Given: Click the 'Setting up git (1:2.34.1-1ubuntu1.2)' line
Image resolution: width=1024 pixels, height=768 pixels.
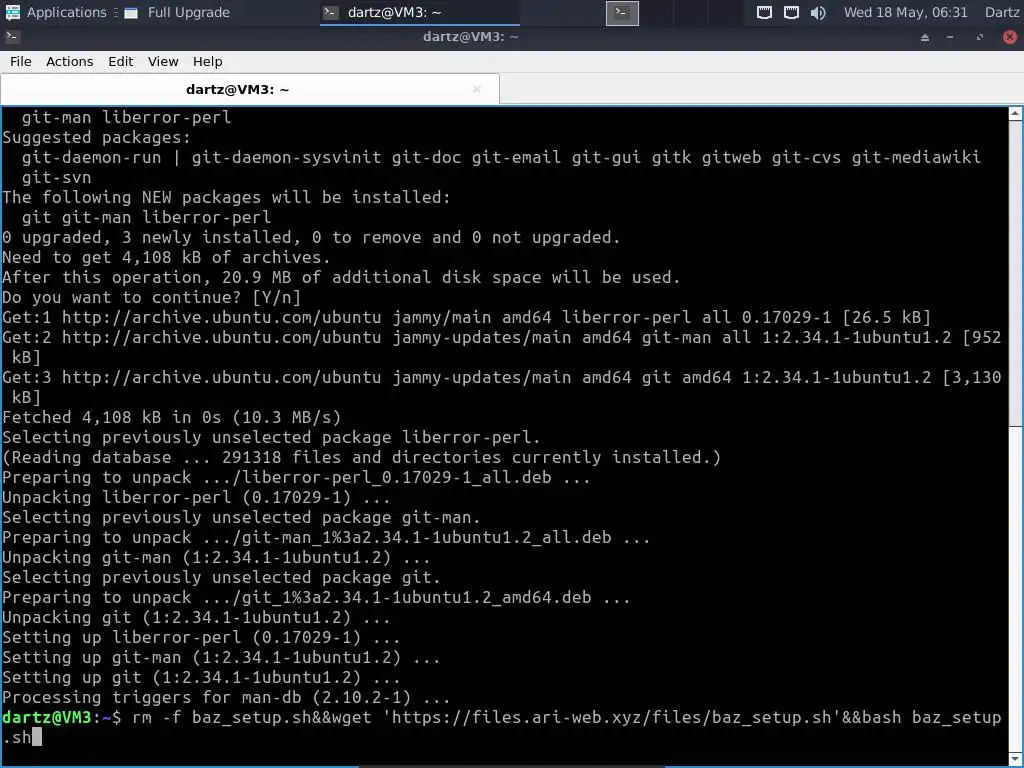Looking at the screenshot, I should pos(202,677).
